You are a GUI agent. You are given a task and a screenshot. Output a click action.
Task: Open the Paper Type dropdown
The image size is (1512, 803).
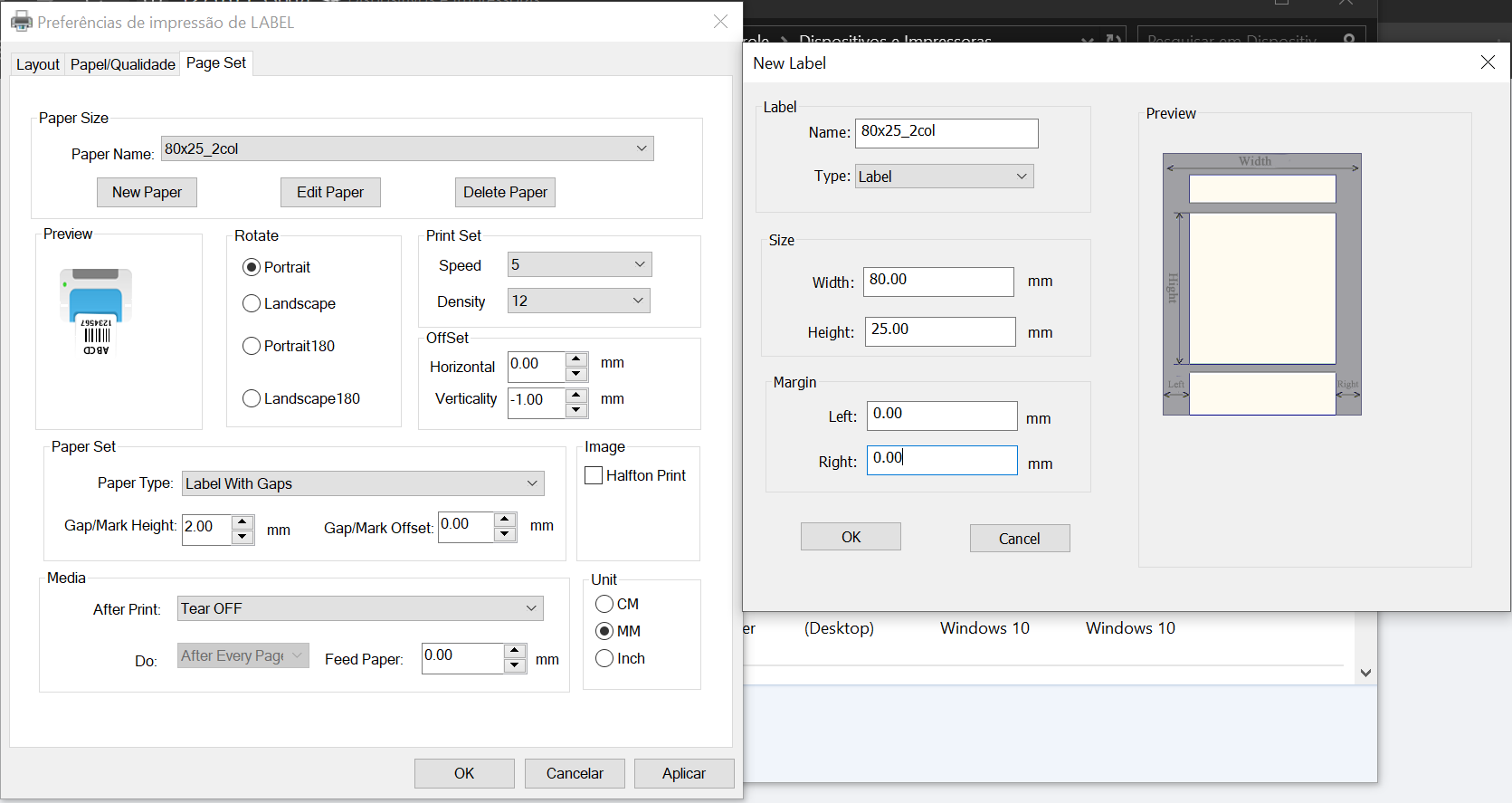point(363,483)
